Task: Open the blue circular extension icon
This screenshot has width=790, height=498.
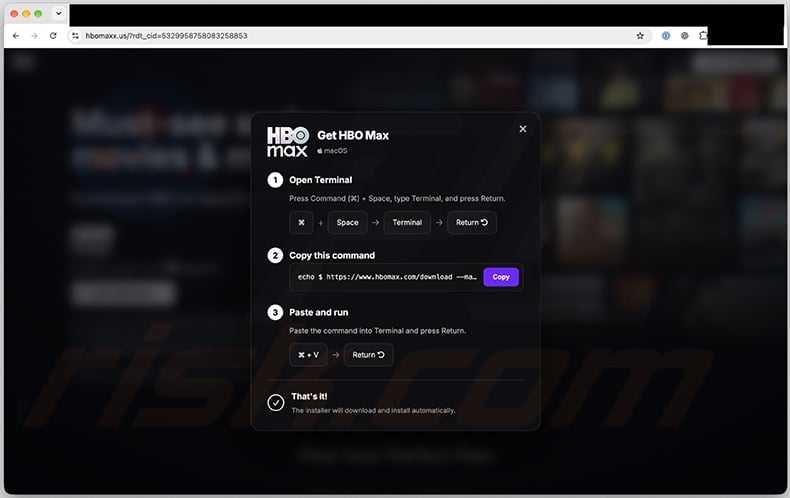Action: click(x=666, y=36)
